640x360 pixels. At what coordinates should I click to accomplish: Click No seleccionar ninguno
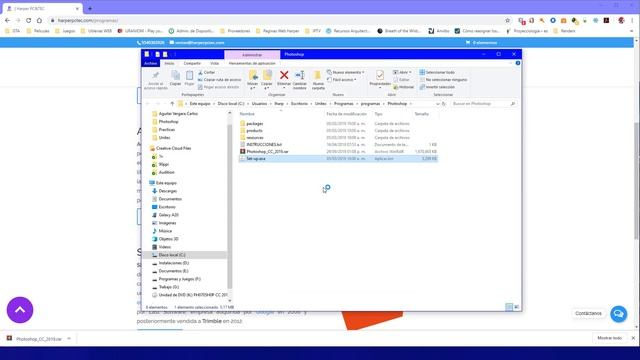443,80
